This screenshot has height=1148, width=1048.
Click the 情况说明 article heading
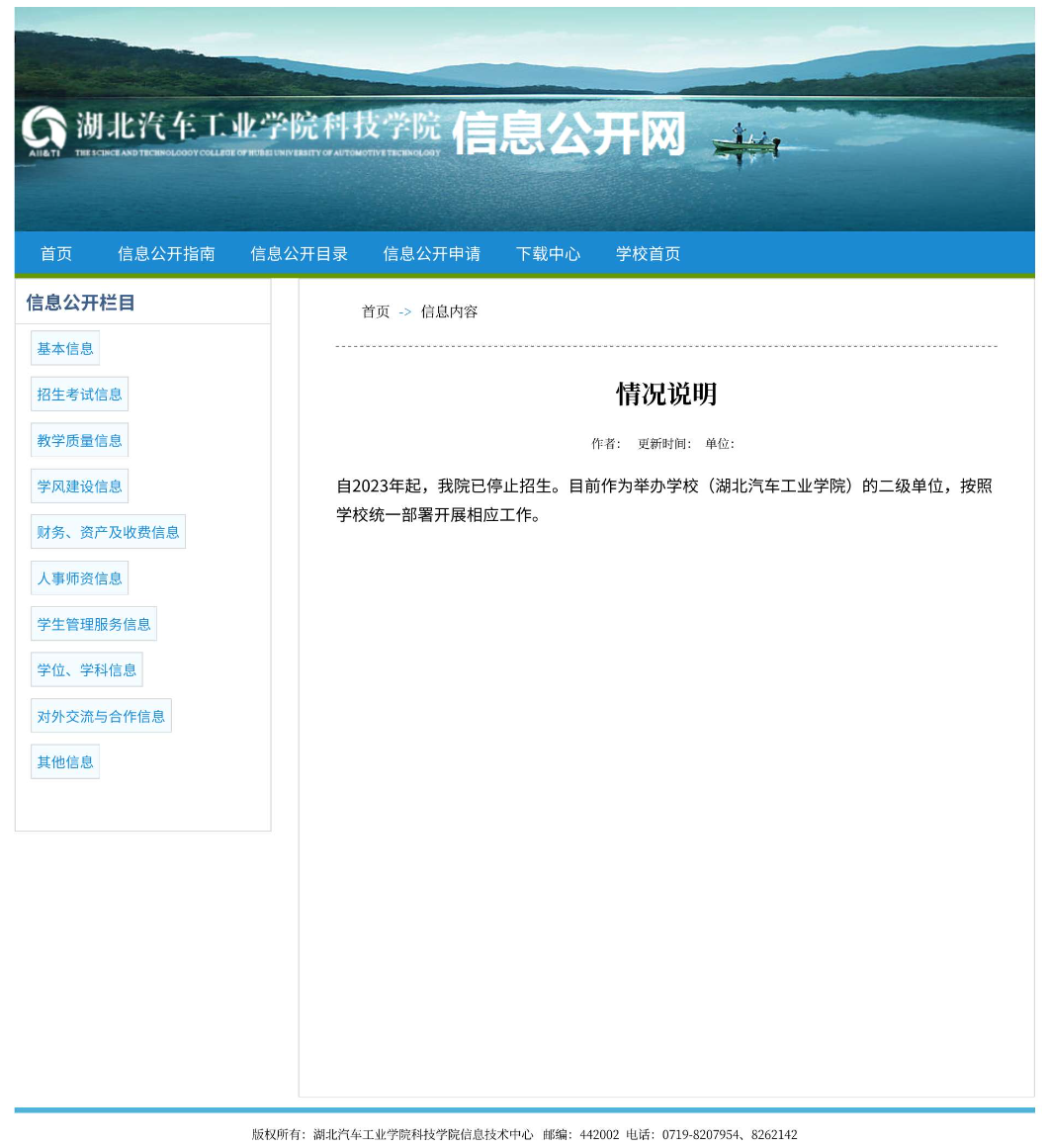click(666, 394)
